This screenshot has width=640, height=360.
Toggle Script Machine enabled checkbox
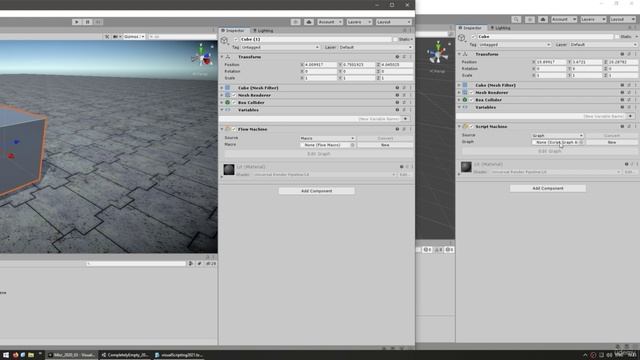(x=471, y=127)
